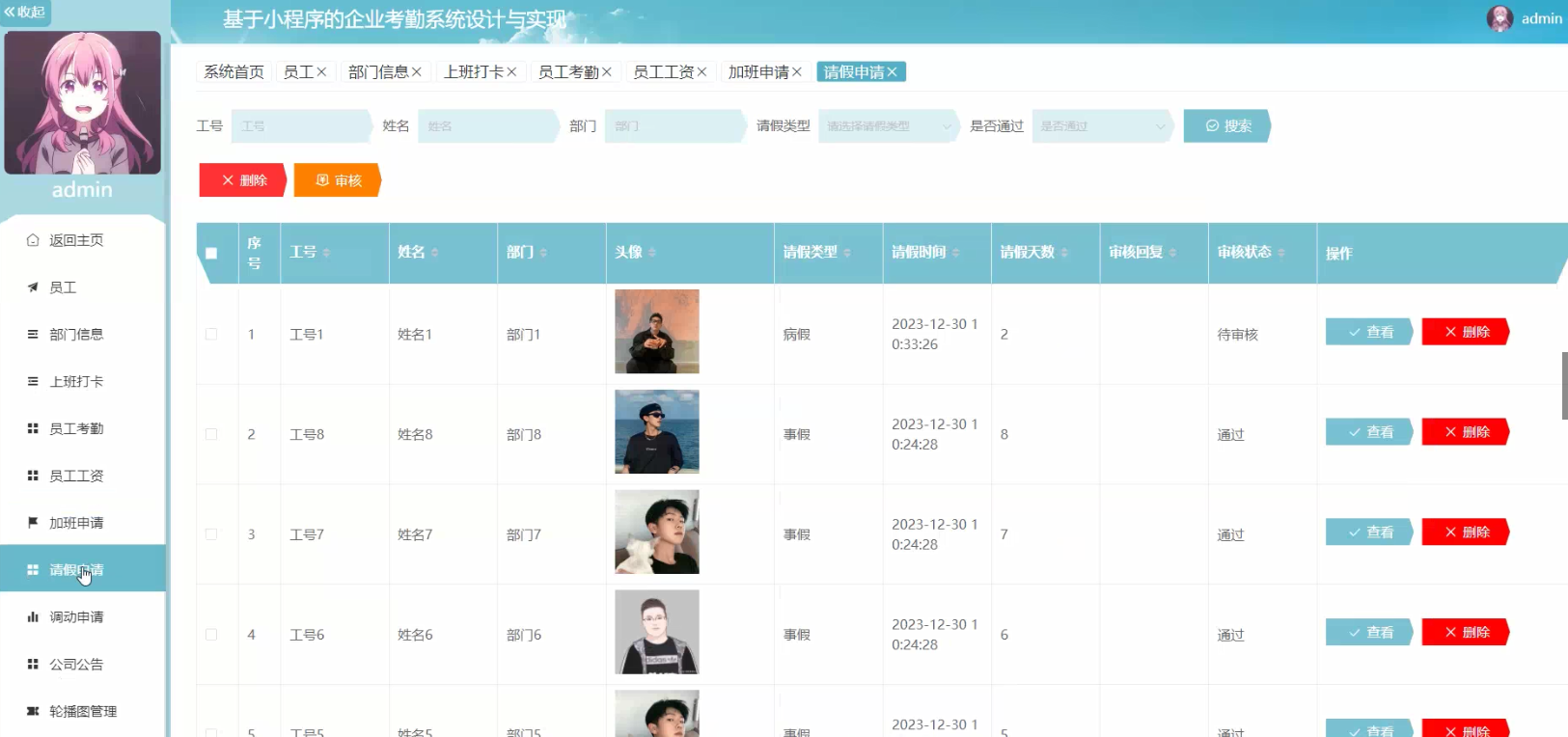Click the bar chart icon beside 调动申请
Screen dimensions: 1568x737
(33, 617)
